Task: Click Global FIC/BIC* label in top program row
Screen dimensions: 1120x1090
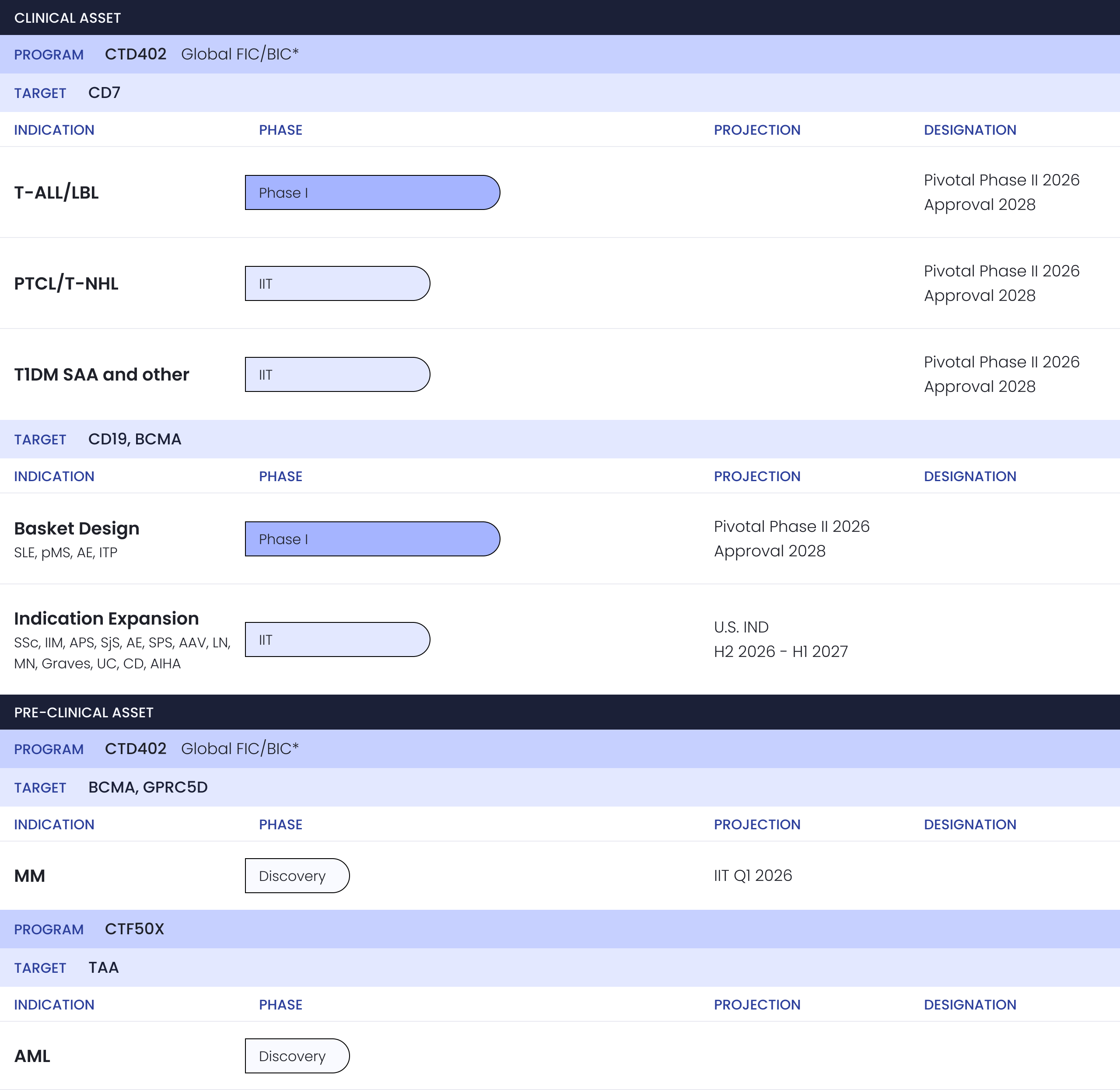Action: coord(239,54)
